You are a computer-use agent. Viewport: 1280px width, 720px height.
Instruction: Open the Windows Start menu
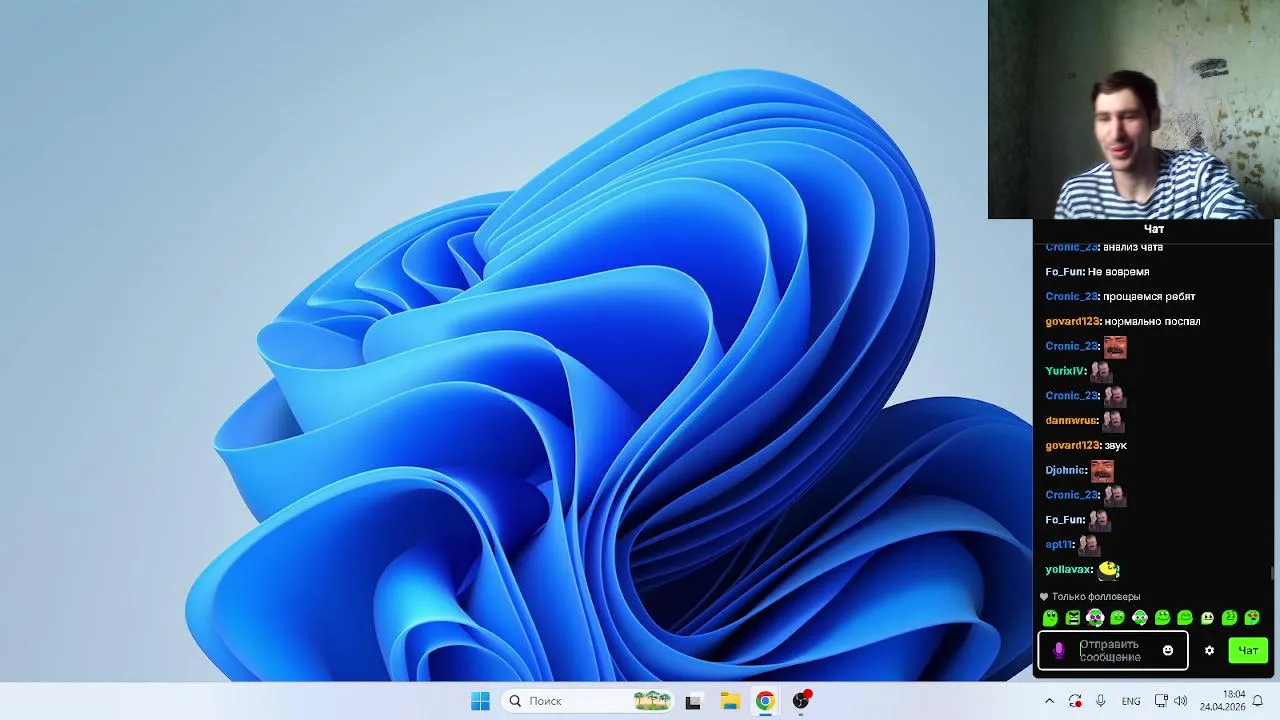(x=480, y=701)
